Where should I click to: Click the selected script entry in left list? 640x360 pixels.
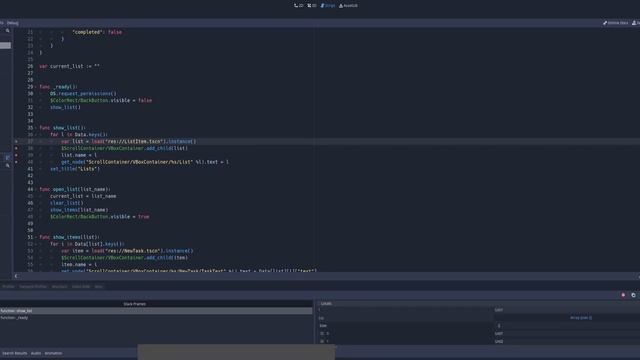5,45
